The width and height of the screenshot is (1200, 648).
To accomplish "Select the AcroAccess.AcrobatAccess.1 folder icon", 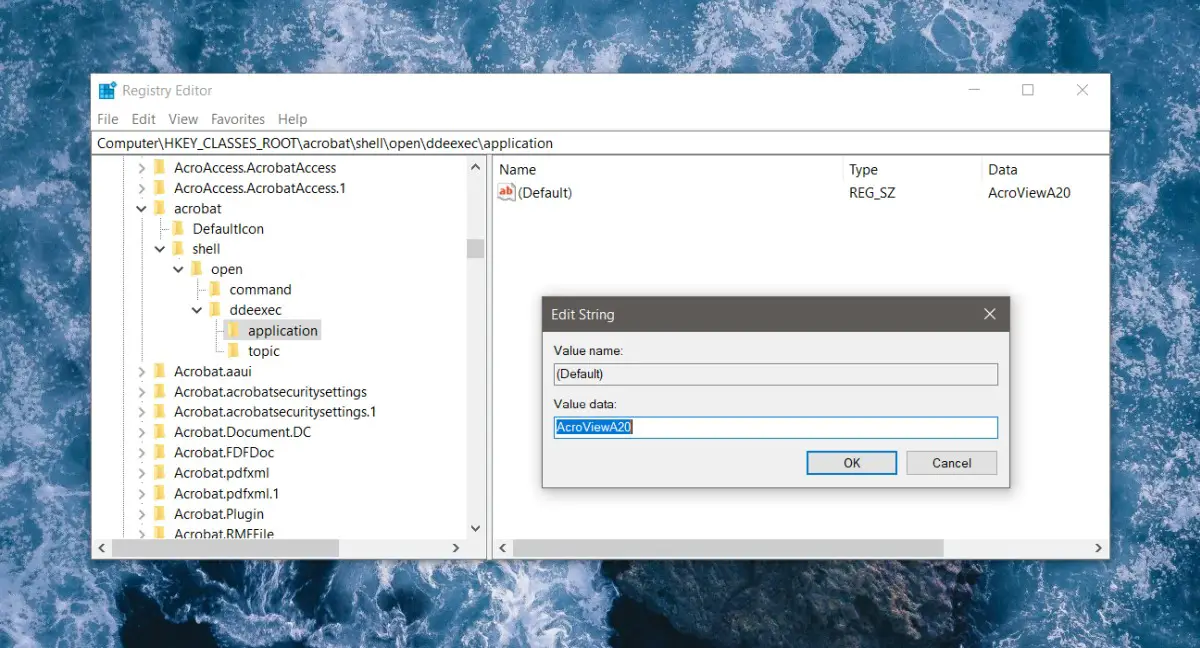I will (159, 188).
